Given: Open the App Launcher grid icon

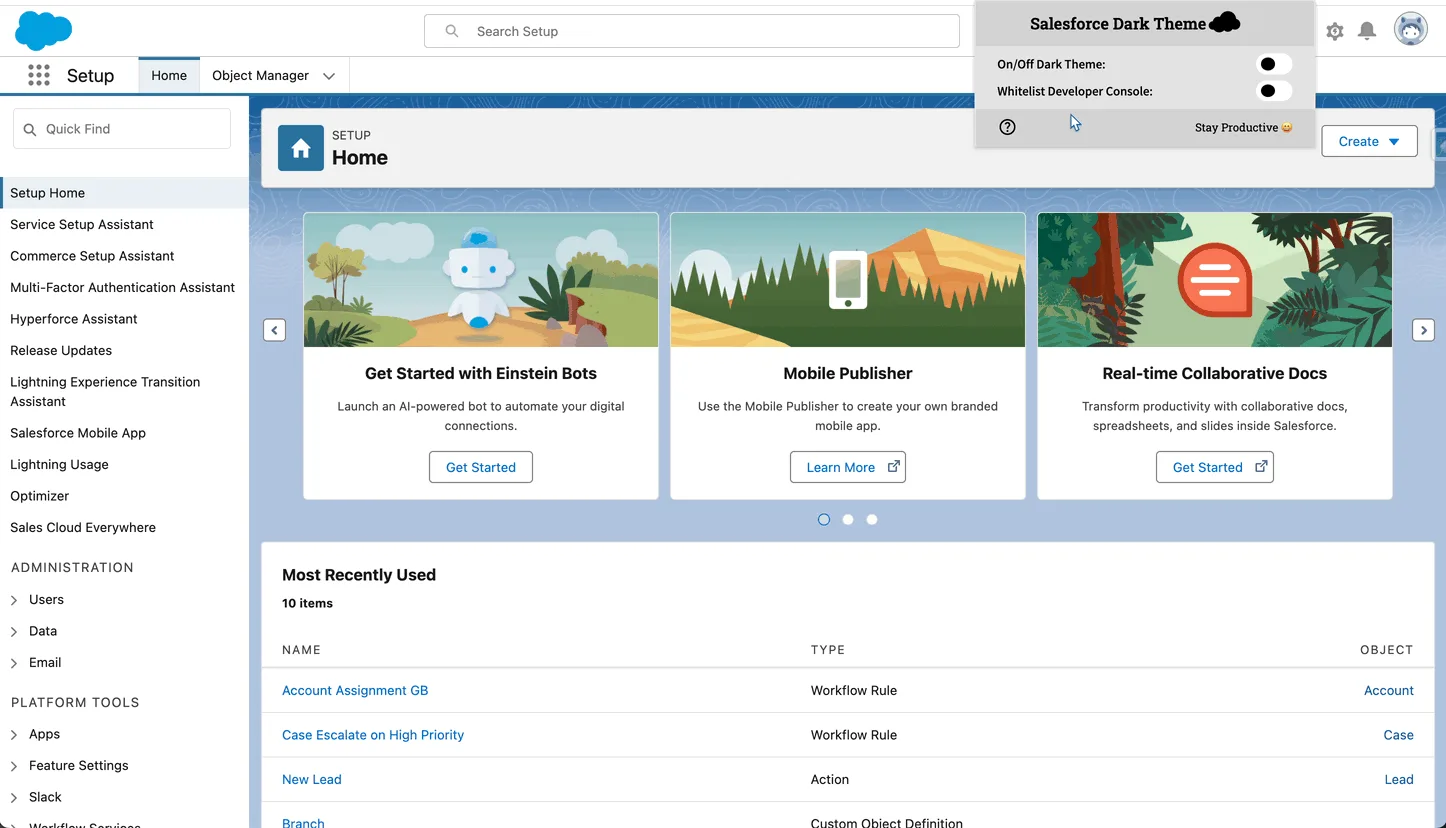Looking at the screenshot, I should (39, 75).
